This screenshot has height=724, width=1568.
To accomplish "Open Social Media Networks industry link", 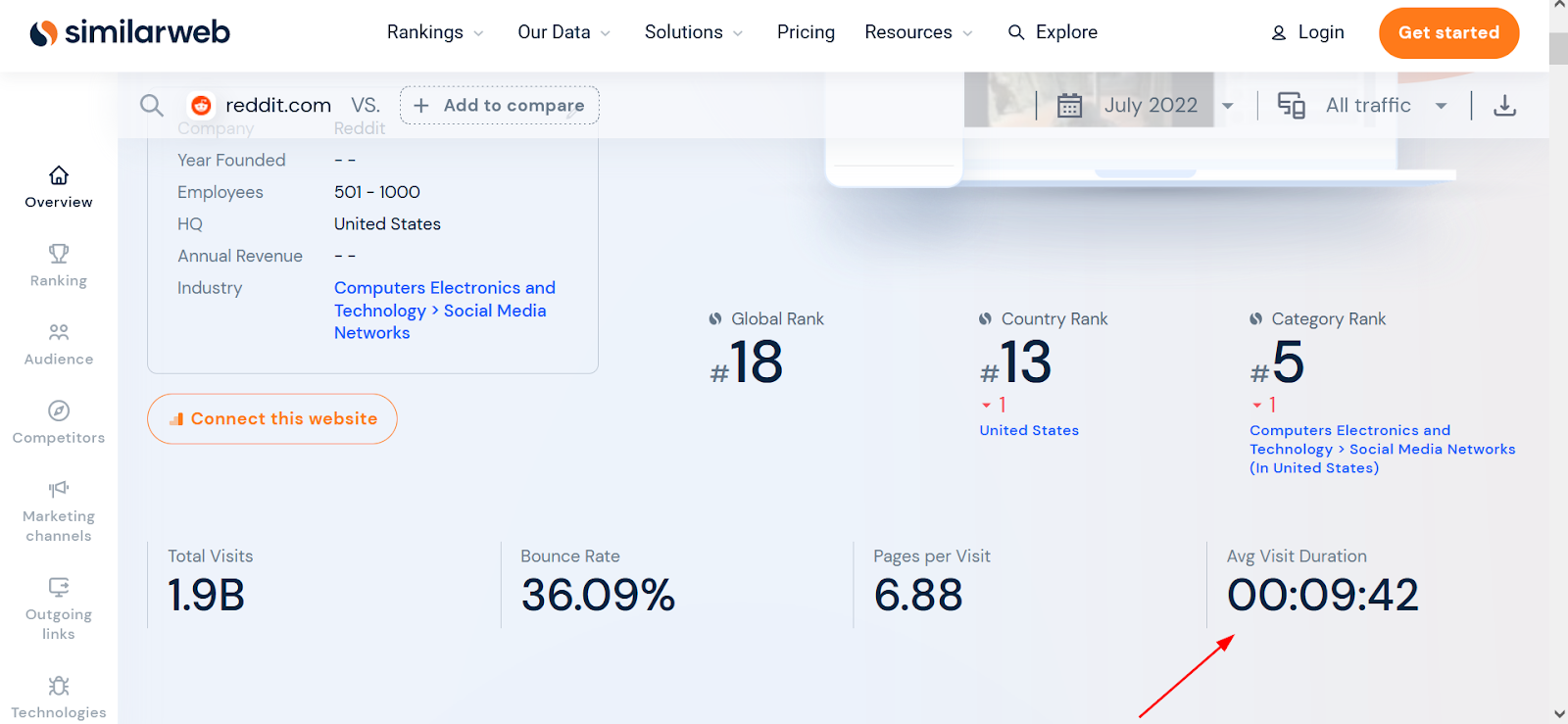I will click(x=440, y=321).
